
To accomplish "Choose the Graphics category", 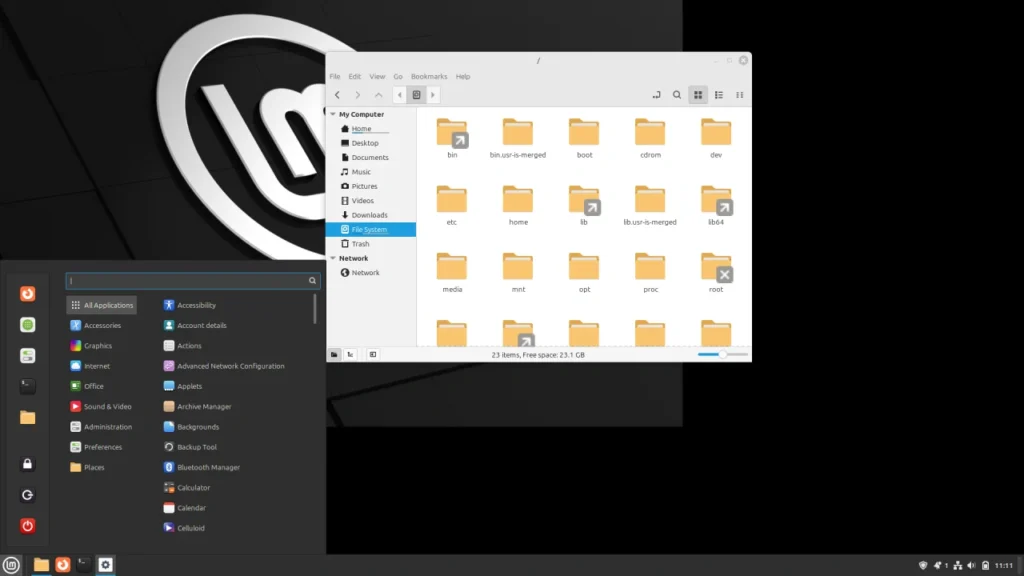I will (91, 345).
